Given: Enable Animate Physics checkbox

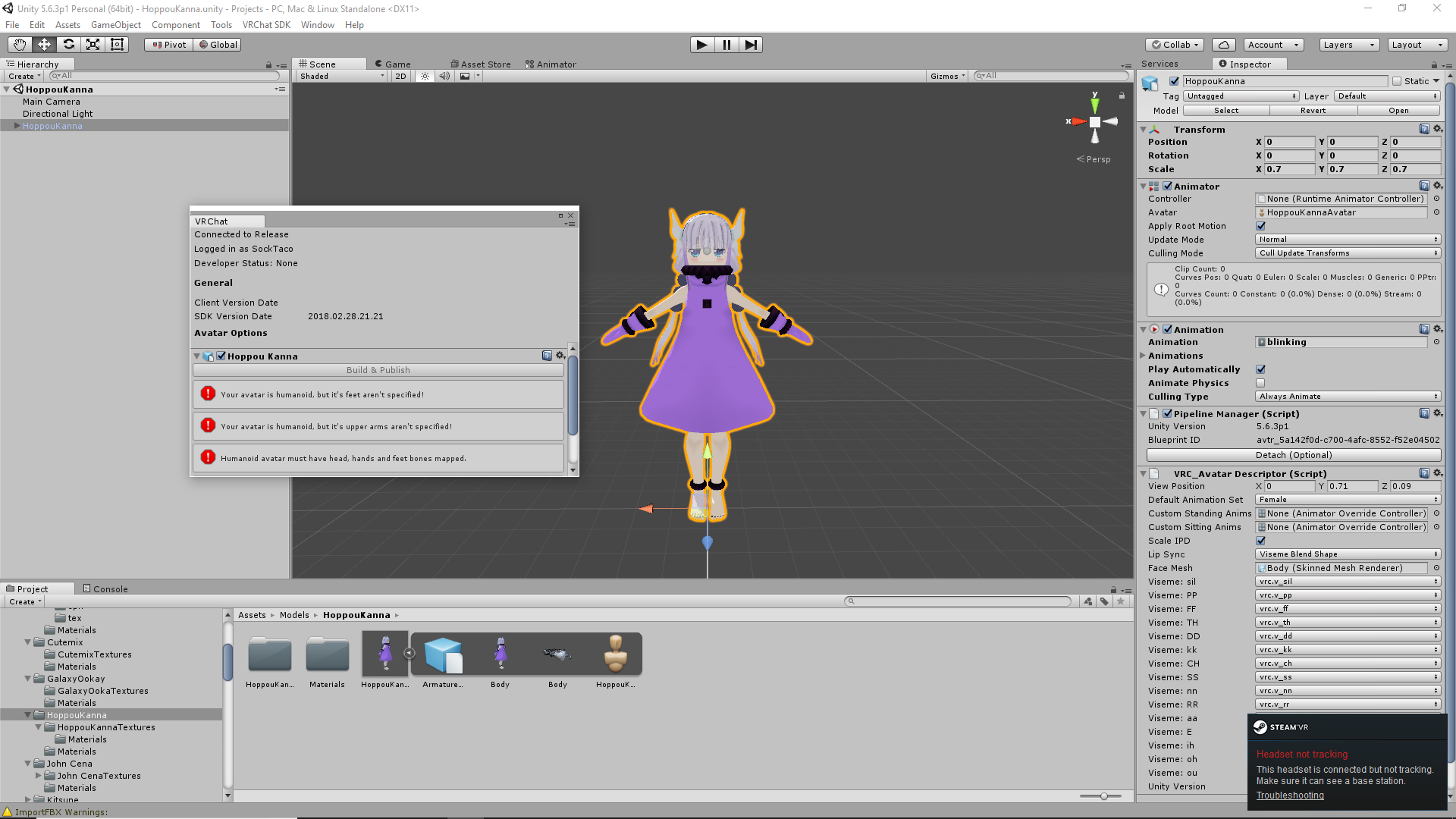Looking at the screenshot, I should (1260, 383).
